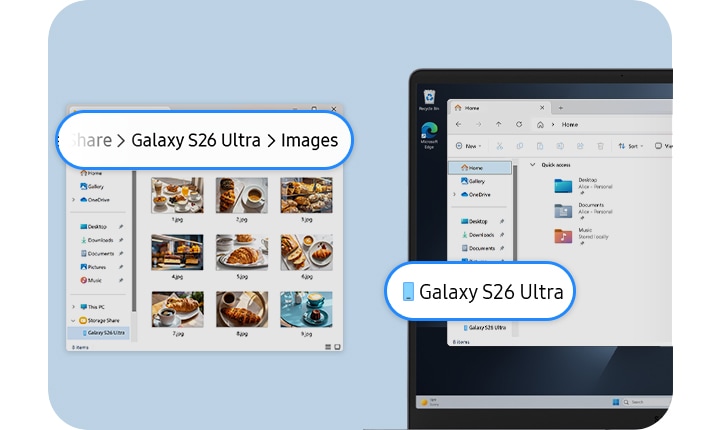
Task: Select the 1.jpg thumbnail
Action: pos(177,195)
